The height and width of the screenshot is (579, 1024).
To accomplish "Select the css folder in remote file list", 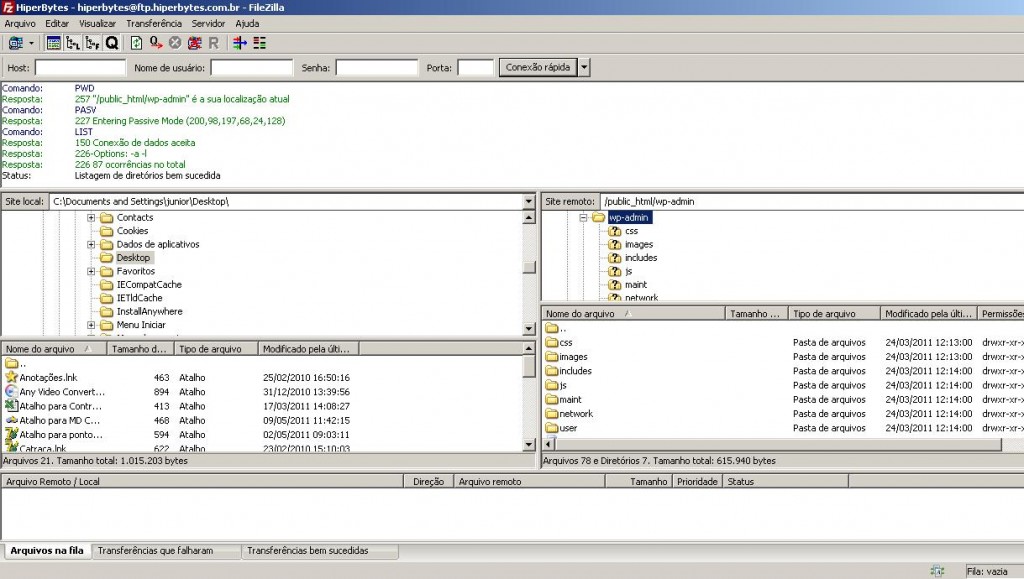I will point(566,343).
